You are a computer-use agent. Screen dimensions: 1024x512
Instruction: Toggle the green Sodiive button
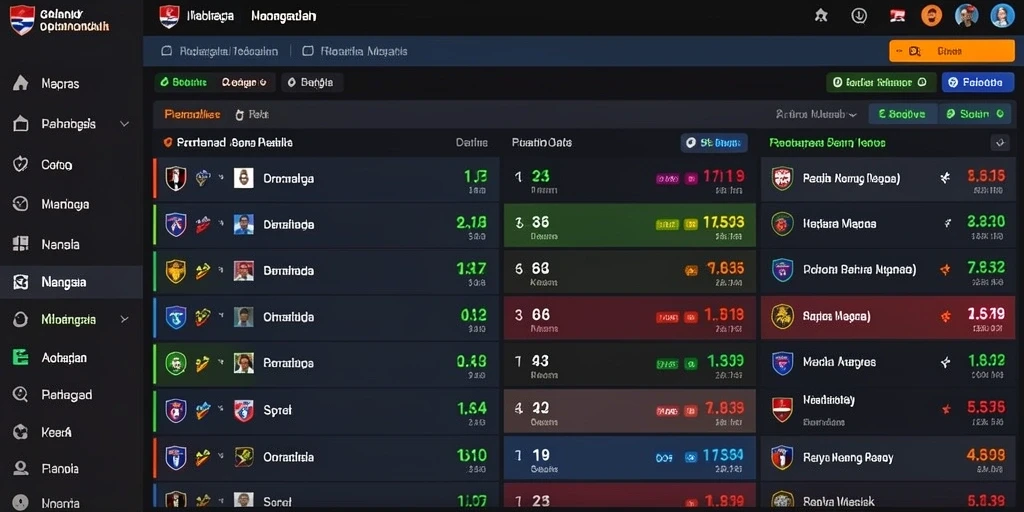click(903, 114)
